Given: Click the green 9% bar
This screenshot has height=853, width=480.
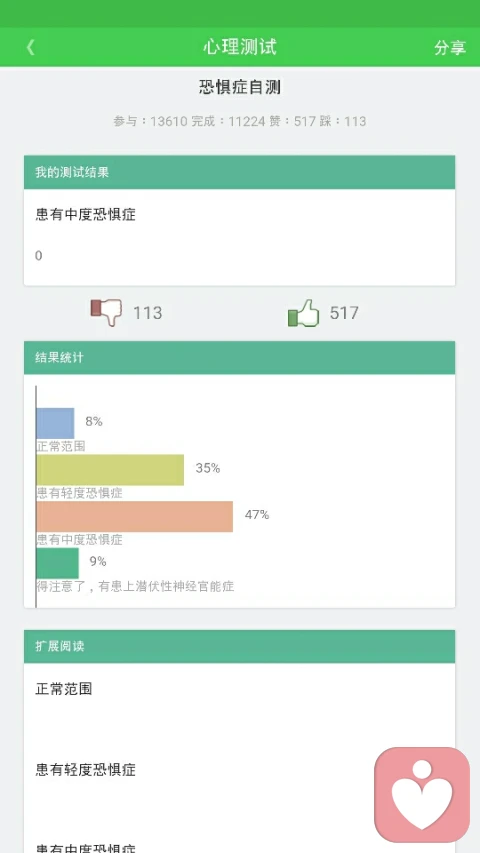Looking at the screenshot, I should [x=57, y=563].
